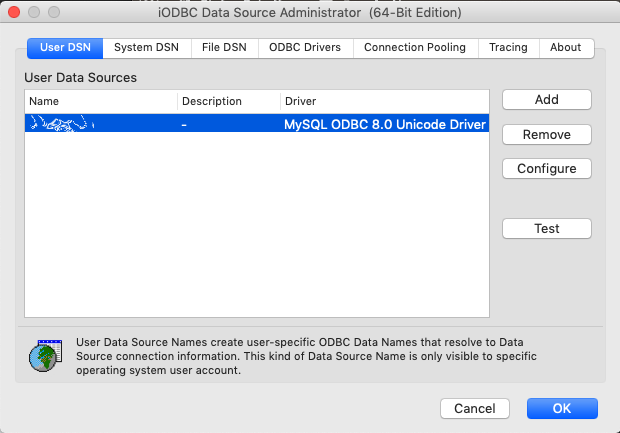Go to the Connection Pooling tab
Screen dimensions: 620x433
415,48
